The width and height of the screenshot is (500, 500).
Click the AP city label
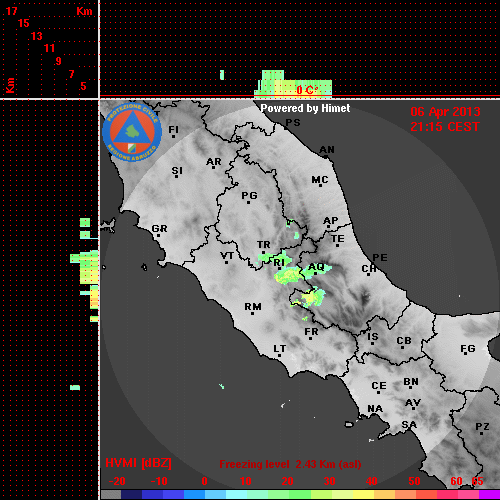click(331, 221)
